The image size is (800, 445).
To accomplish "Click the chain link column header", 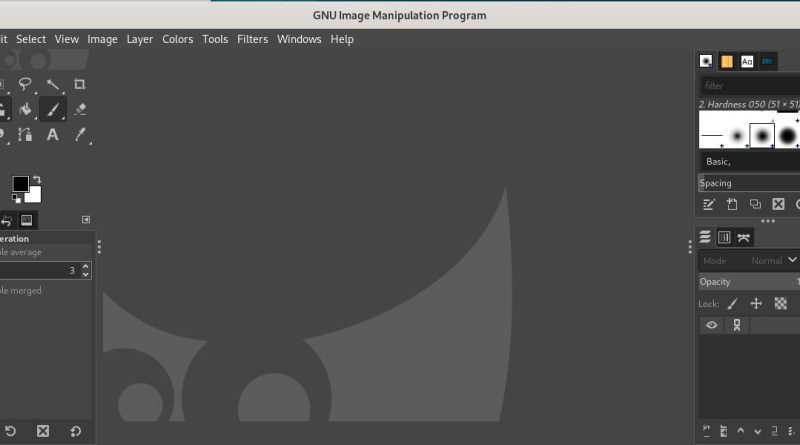I will 737,325.
